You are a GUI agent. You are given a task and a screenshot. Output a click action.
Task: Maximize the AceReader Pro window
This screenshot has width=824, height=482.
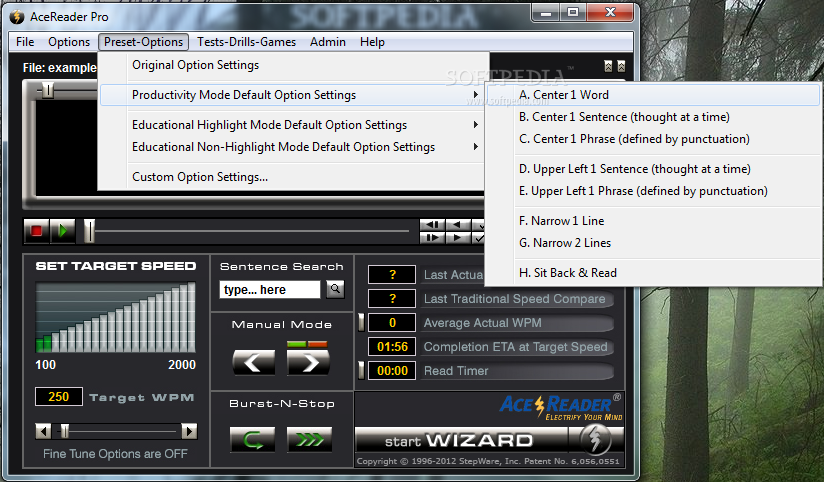click(573, 13)
